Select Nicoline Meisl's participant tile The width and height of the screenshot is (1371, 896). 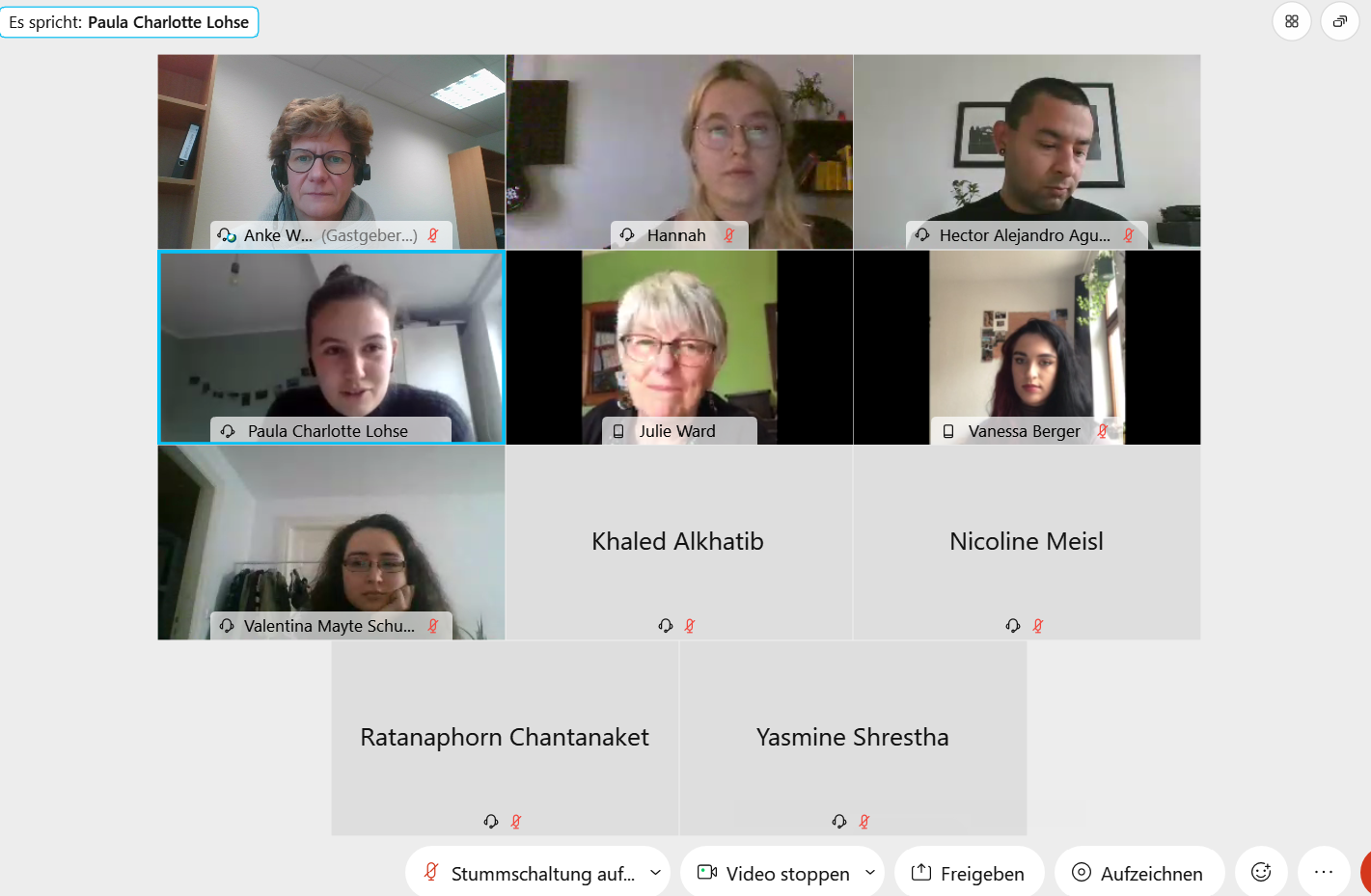tap(1027, 542)
